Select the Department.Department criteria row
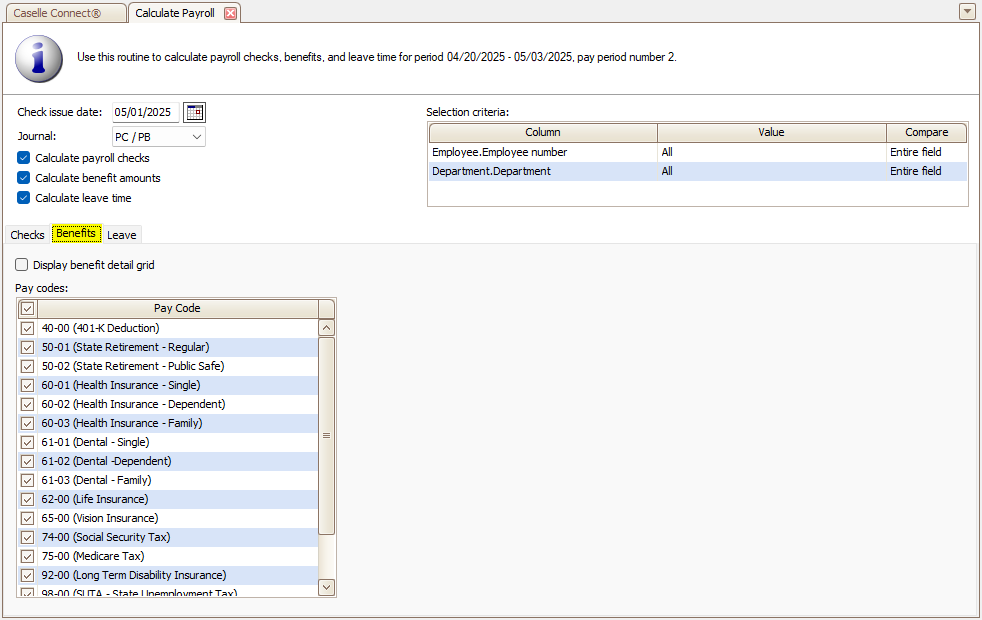The image size is (982, 620). 698,171
